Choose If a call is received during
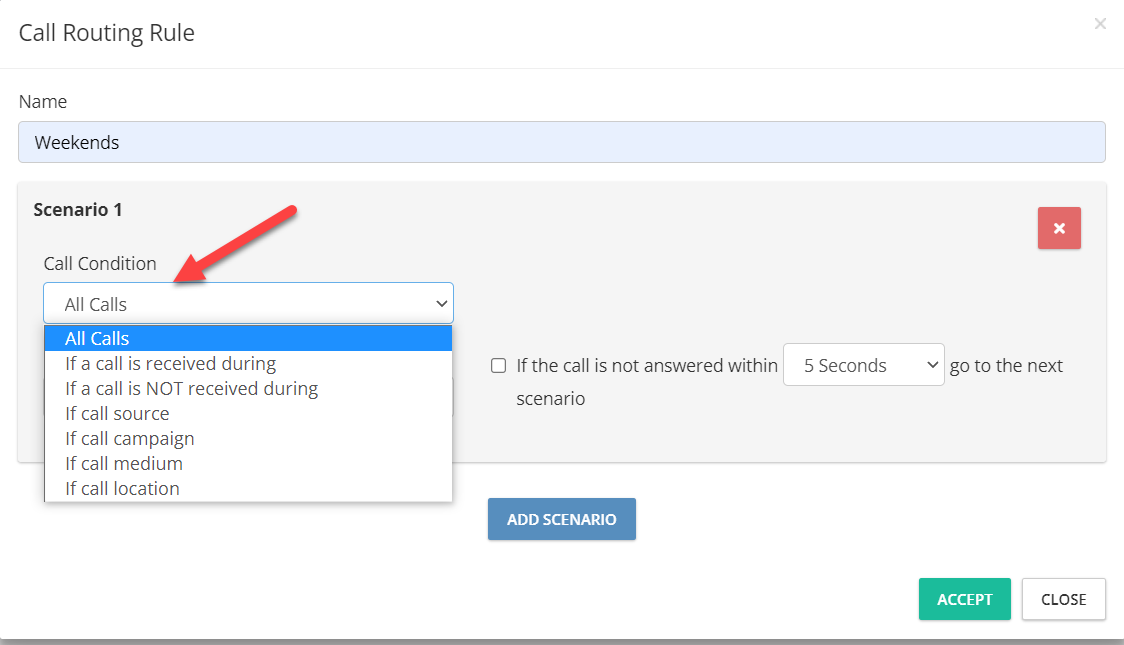 coord(248,363)
